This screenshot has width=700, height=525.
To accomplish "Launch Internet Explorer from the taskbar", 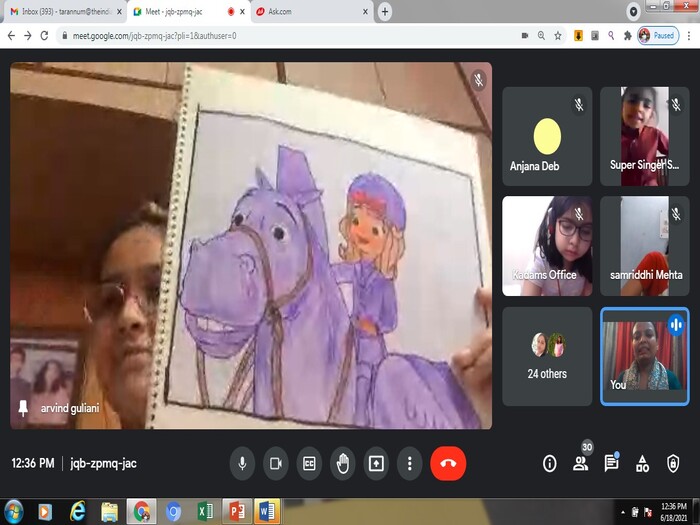I will (78, 512).
